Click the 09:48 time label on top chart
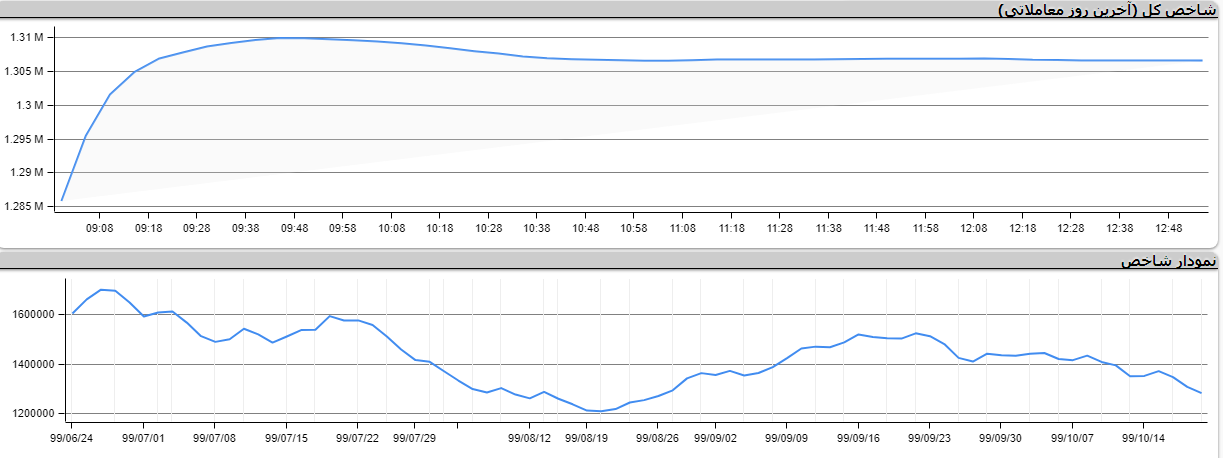The width and height of the screenshot is (1223, 458). tap(295, 228)
